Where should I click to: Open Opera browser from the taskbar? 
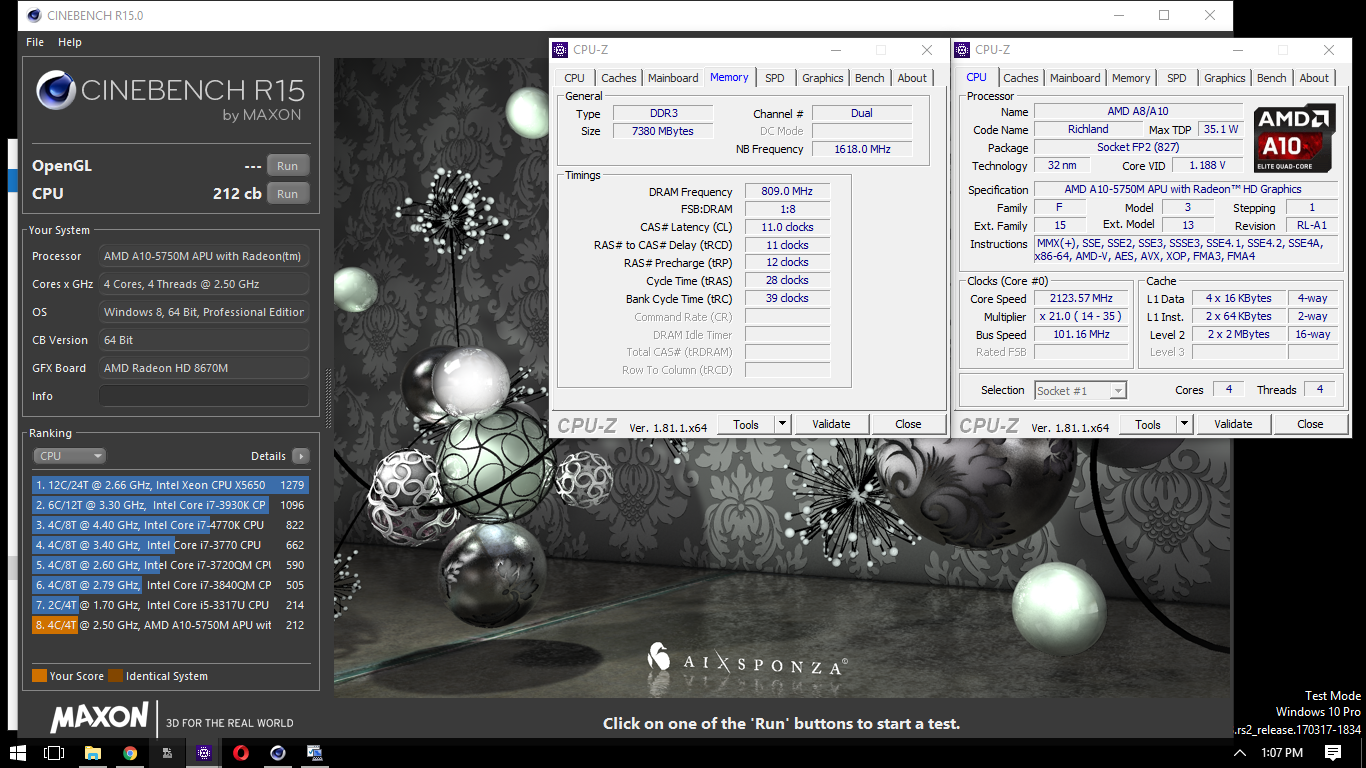[241, 753]
